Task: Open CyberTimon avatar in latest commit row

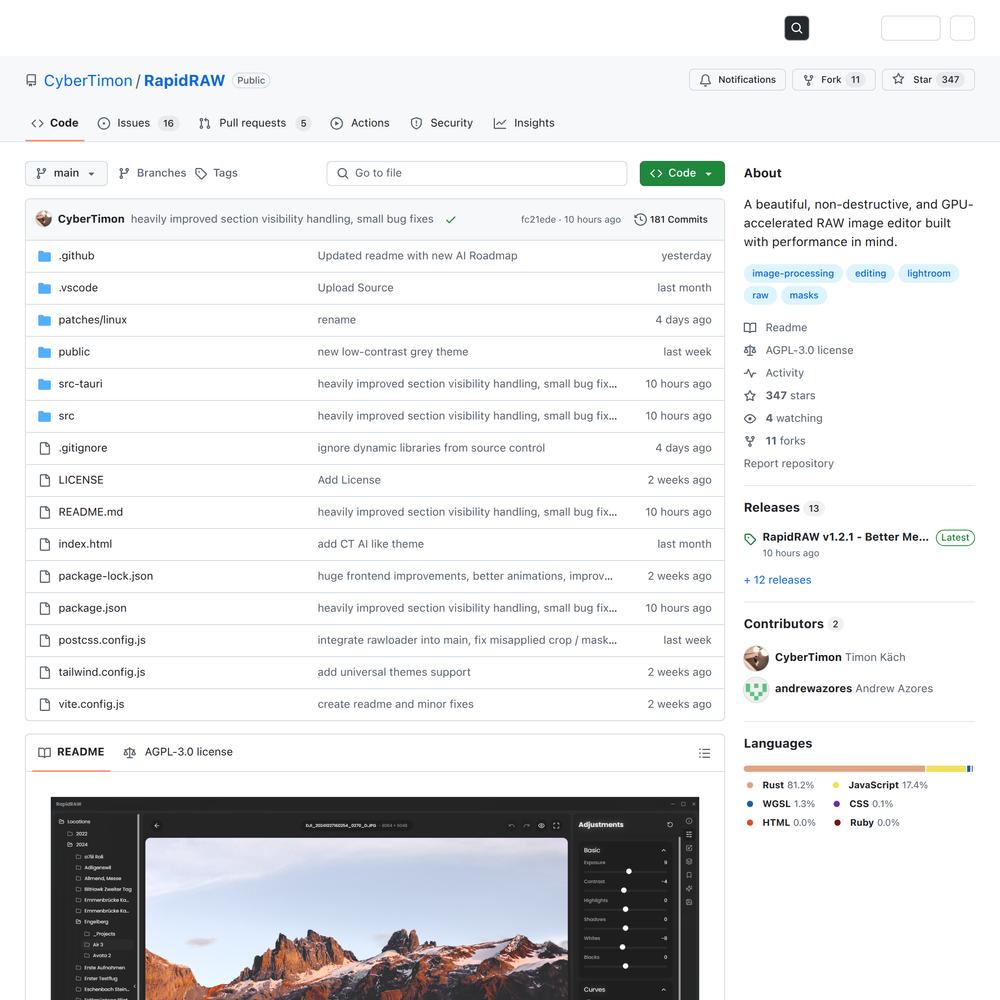Action: 44,219
